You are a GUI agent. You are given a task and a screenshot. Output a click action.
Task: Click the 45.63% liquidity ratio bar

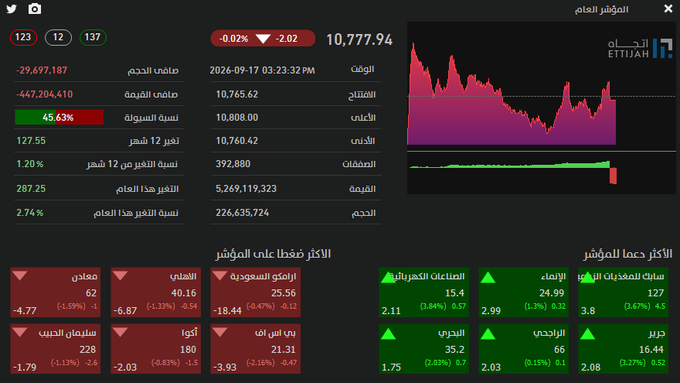click(x=59, y=117)
